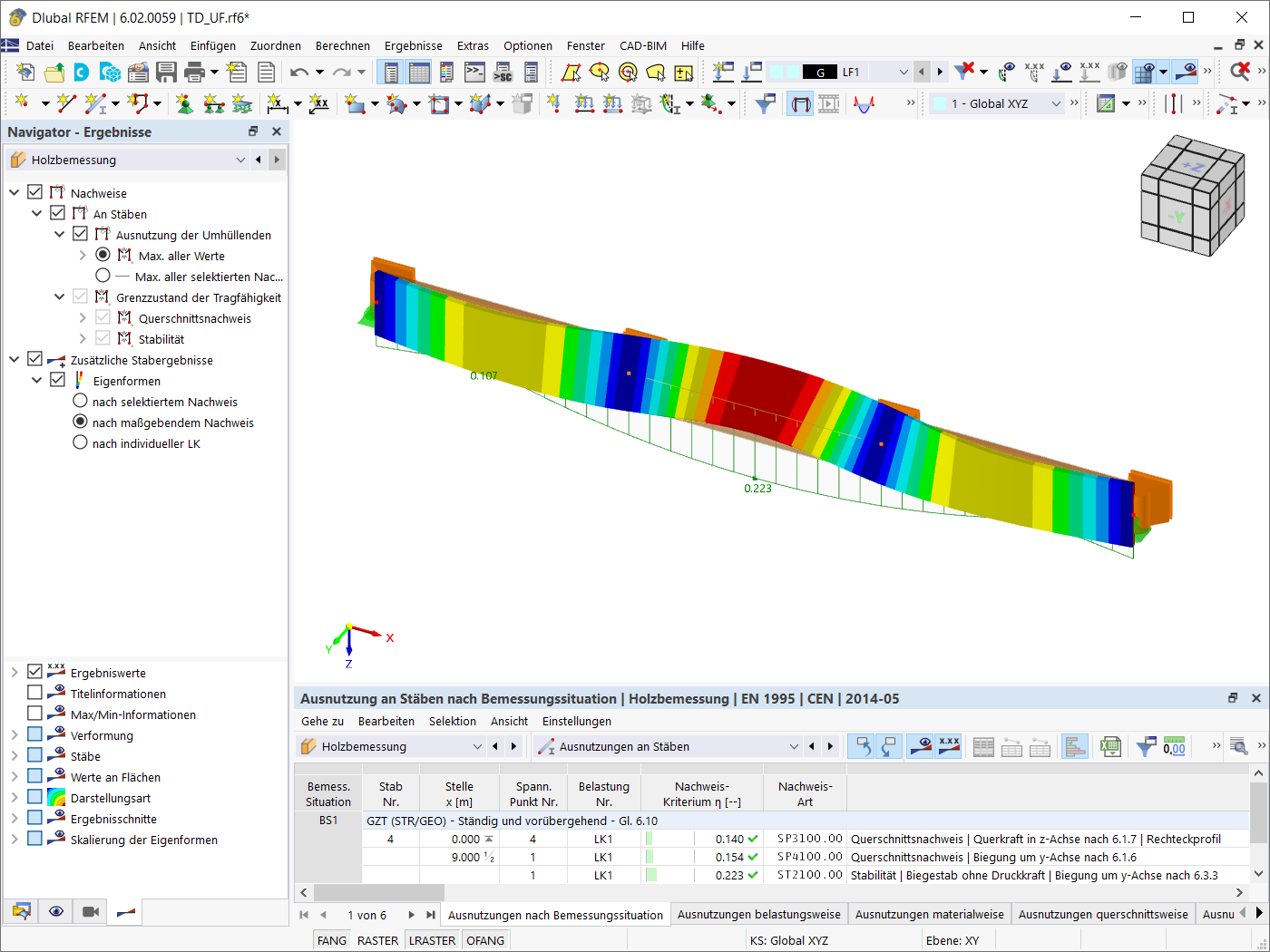
Task: Enable the Max/Min-Informationen checkbox
Action: tap(35, 714)
